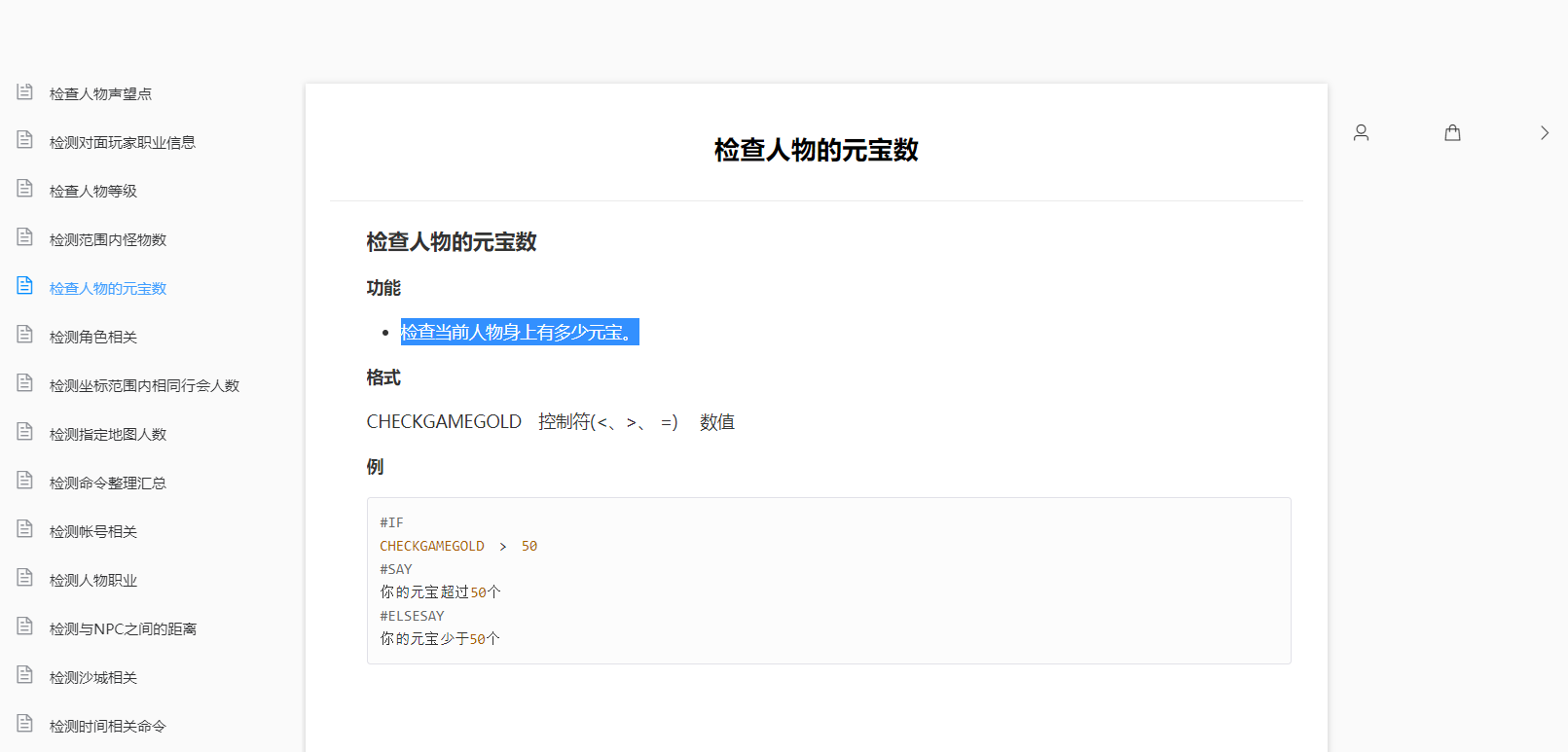1568x752 pixels.
Task: Click document icon beside 检测对面玩家职业信息
Action: (25, 140)
